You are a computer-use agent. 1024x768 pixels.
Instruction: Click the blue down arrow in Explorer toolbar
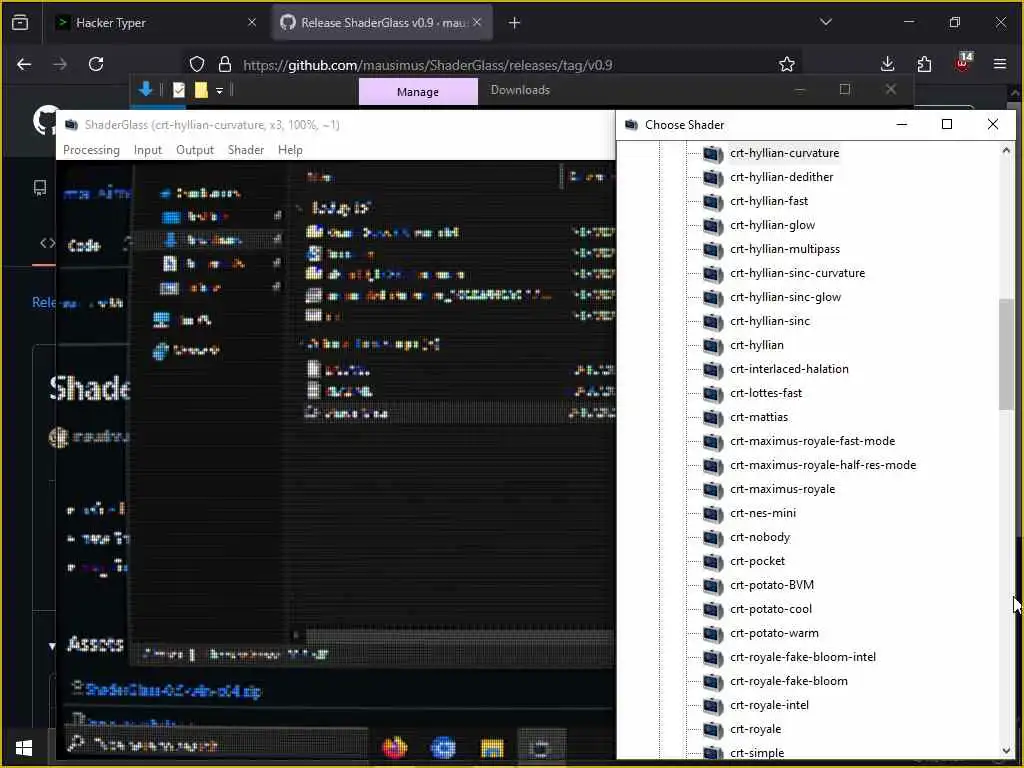146,89
